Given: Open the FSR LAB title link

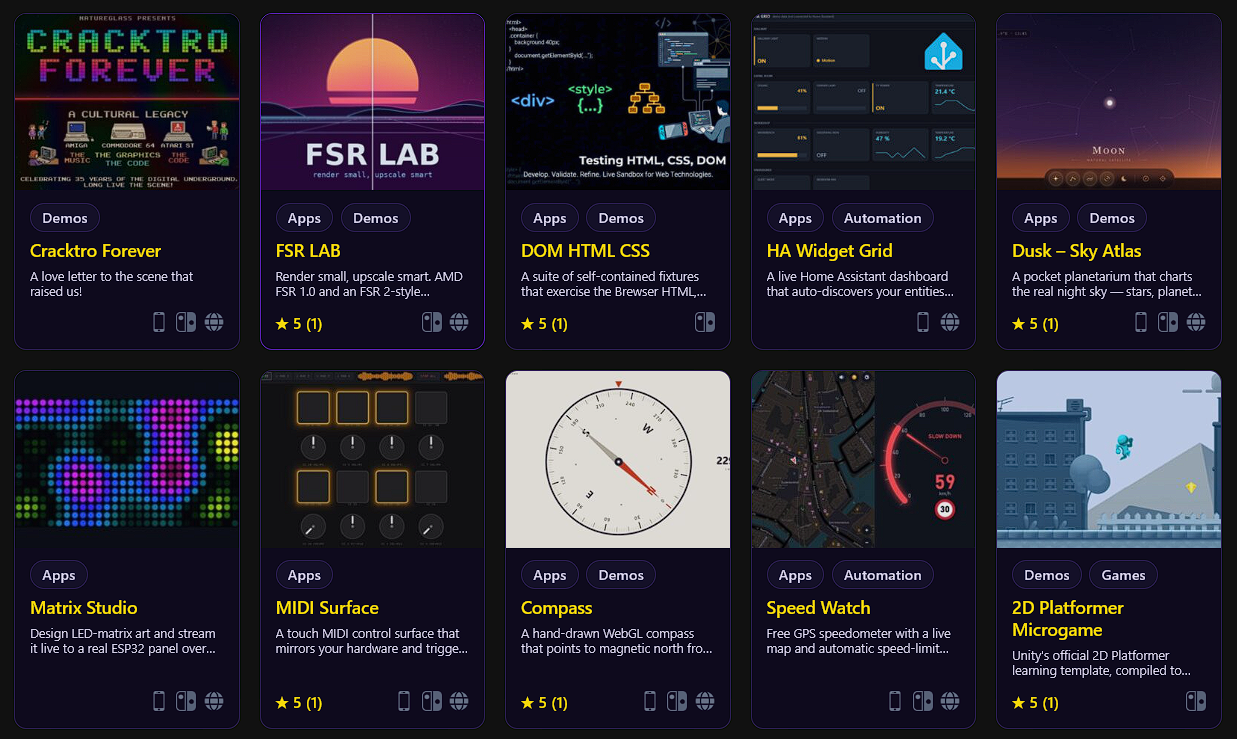Looking at the screenshot, I should click(309, 251).
